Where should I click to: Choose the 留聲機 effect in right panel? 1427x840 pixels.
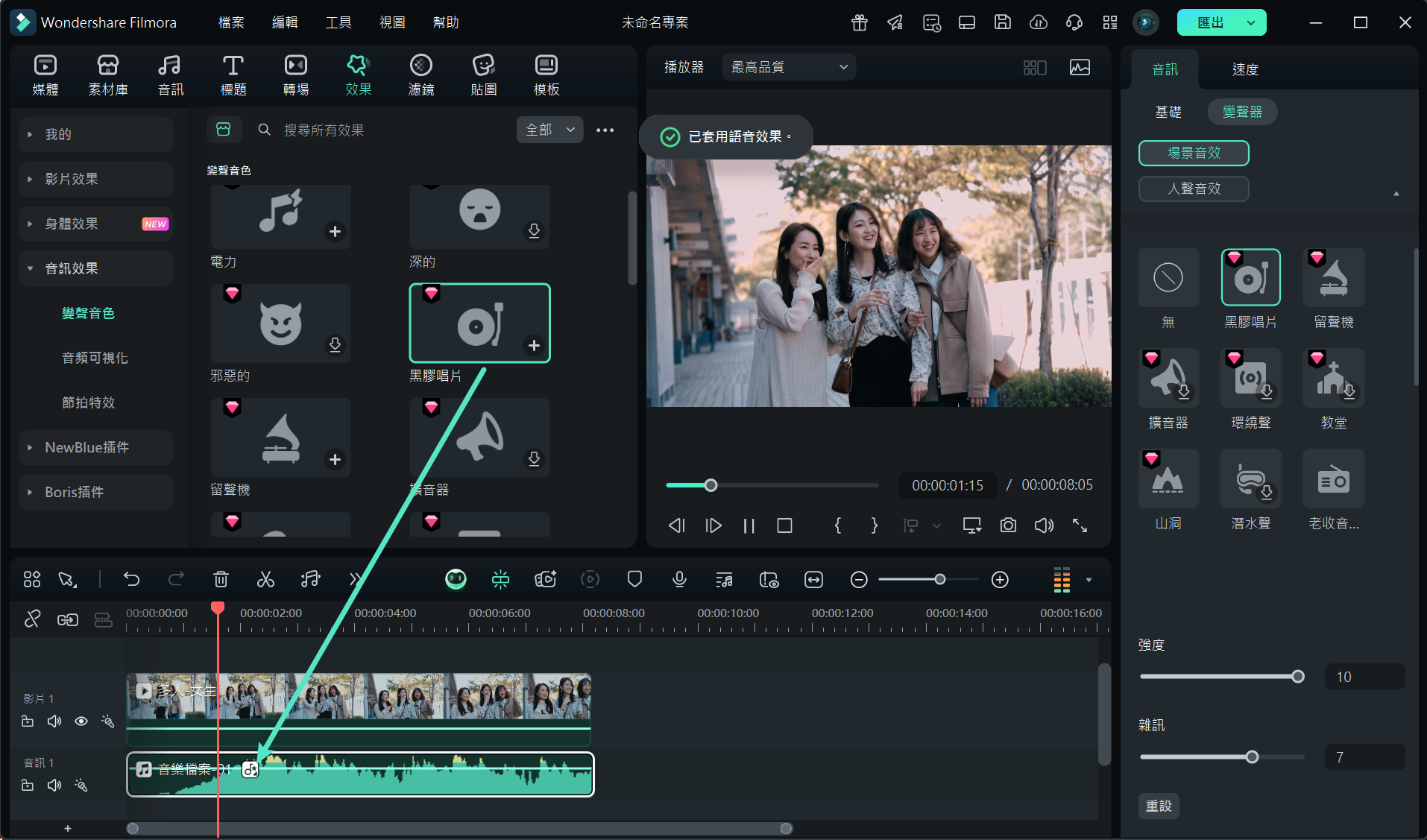pyautogui.click(x=1334, y=277)
